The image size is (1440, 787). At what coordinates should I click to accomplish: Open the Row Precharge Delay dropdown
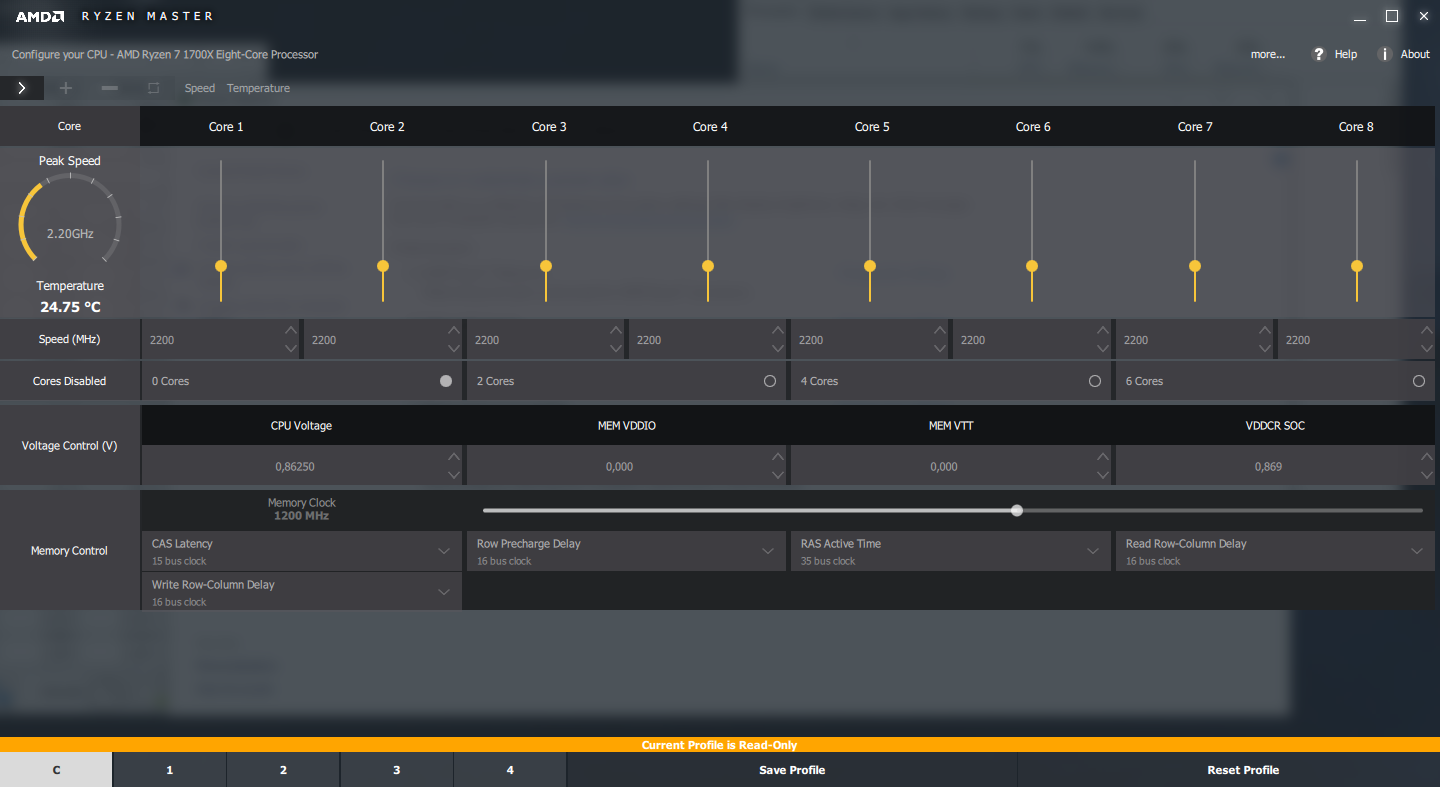click(768, 551)
